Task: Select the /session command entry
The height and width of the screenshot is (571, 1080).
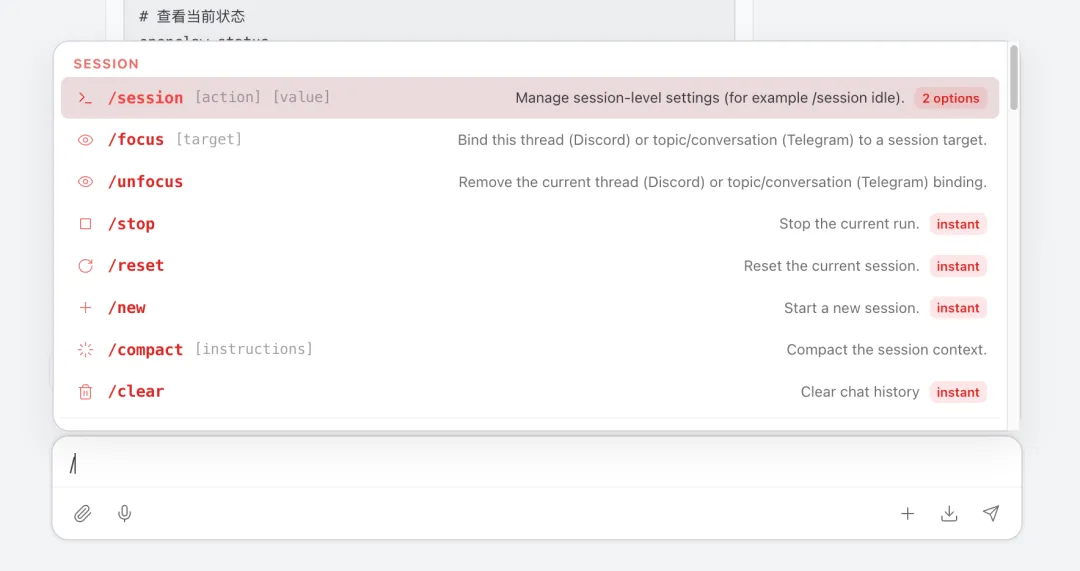Action: click(145, 98)
